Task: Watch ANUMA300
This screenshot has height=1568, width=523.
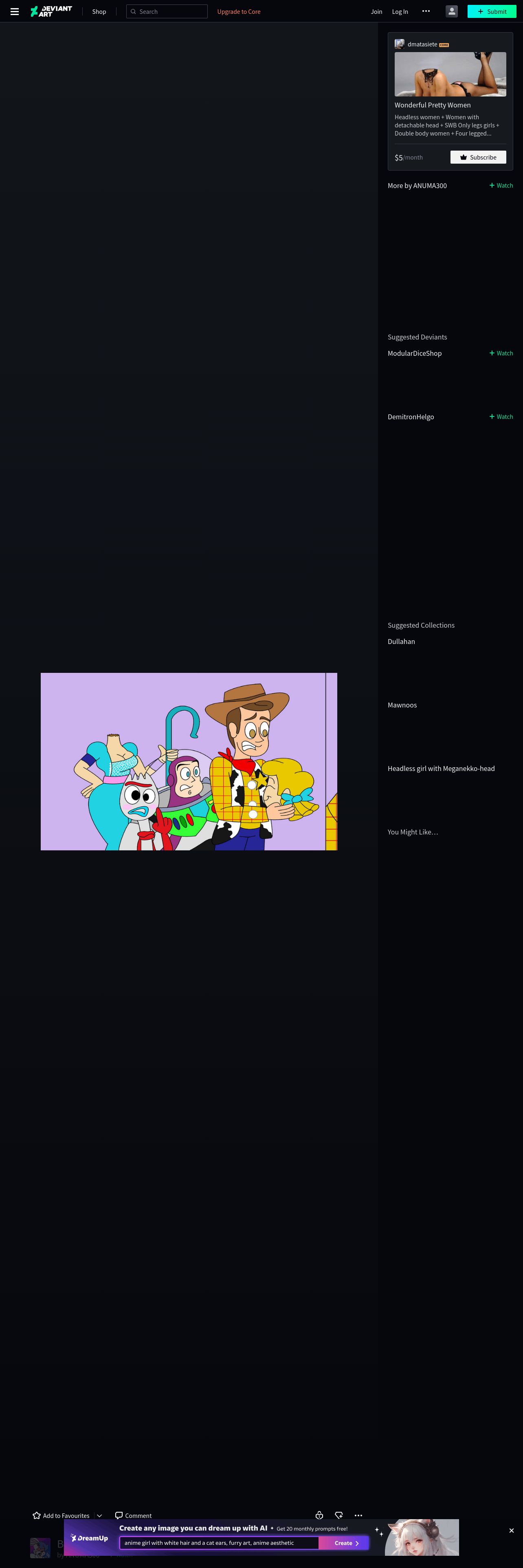Action: click(x=501, y=186)
